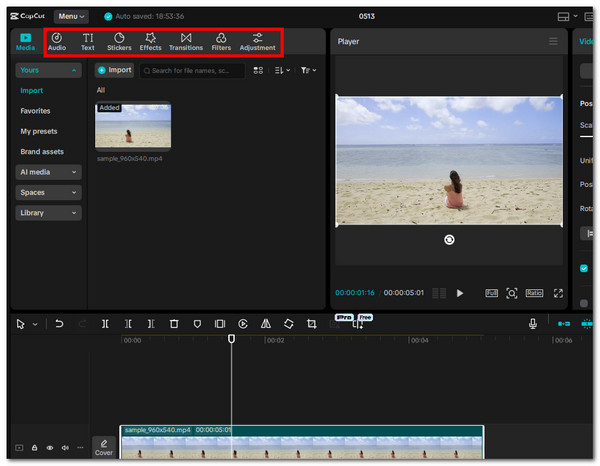Image resolution: width=600 pixels, height=466 pixels.
Task: Open track more options menu
Action: (80, 447)
